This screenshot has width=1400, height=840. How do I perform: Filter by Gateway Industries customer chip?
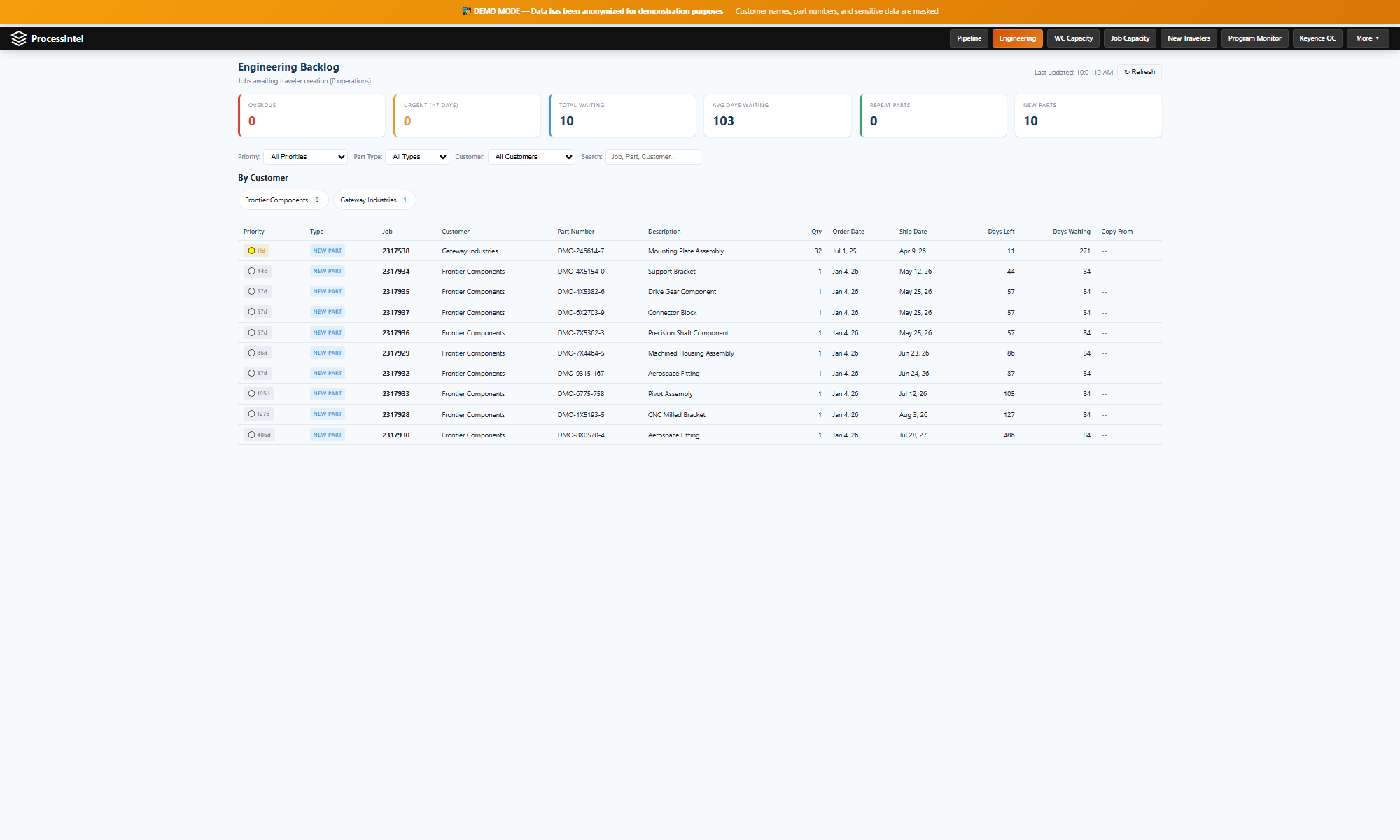pos(374,200)
